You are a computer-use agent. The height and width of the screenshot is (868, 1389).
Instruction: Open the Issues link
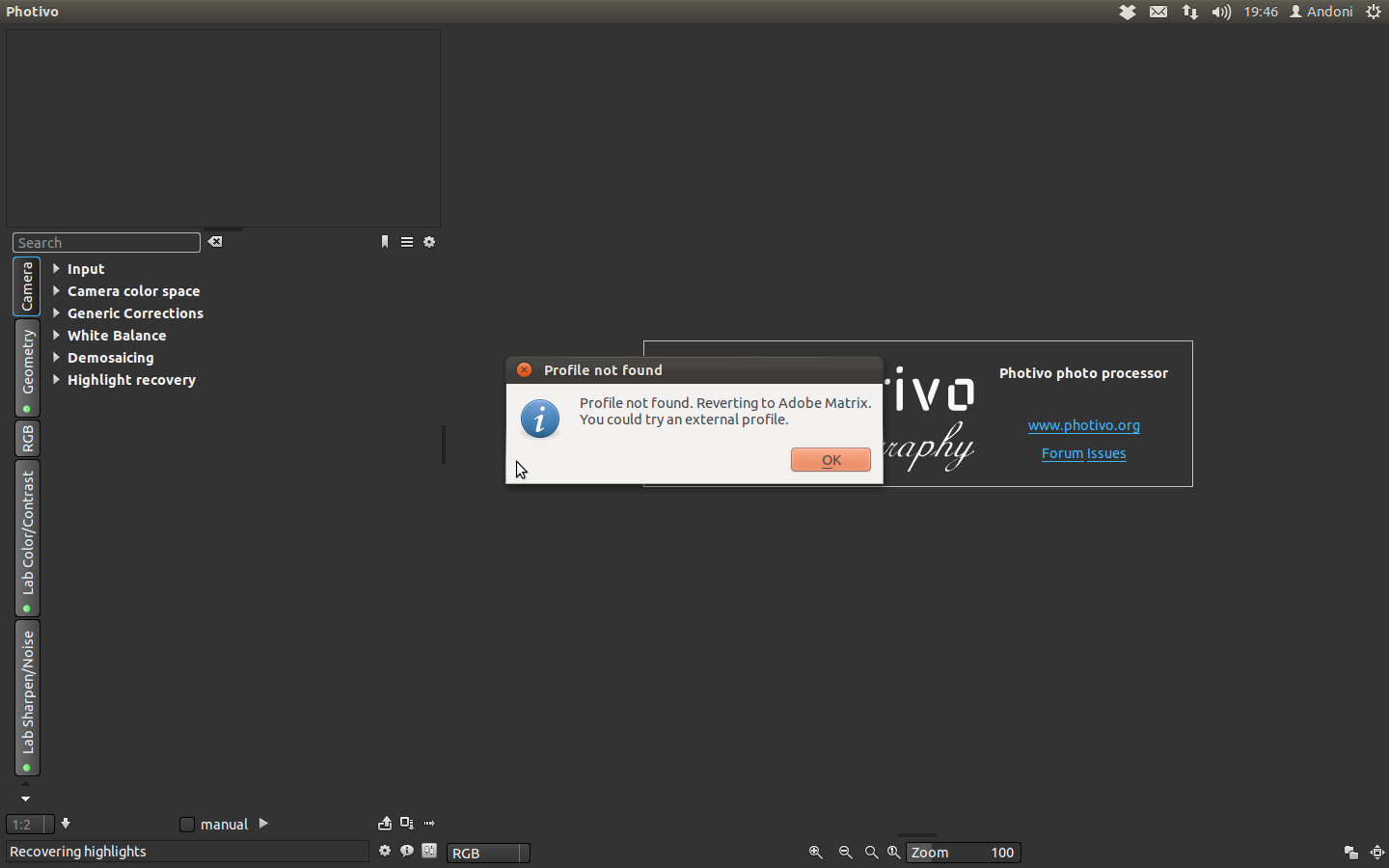point(1106,453)
